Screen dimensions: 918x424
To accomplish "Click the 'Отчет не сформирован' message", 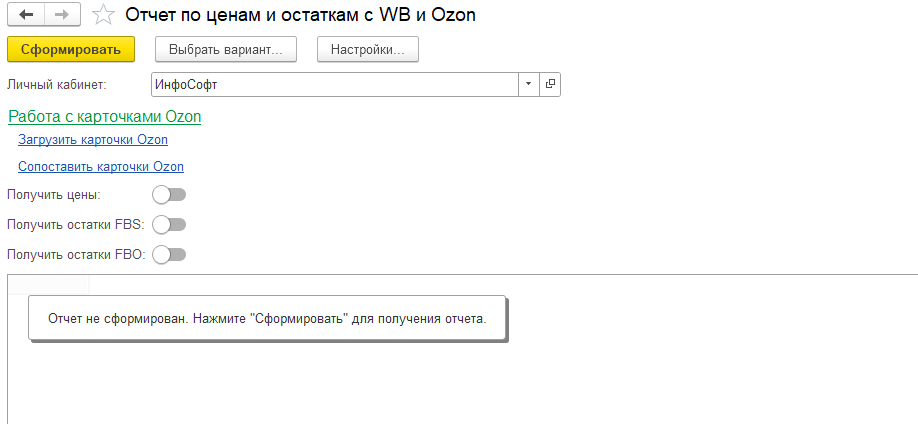I will coord(267,319).
